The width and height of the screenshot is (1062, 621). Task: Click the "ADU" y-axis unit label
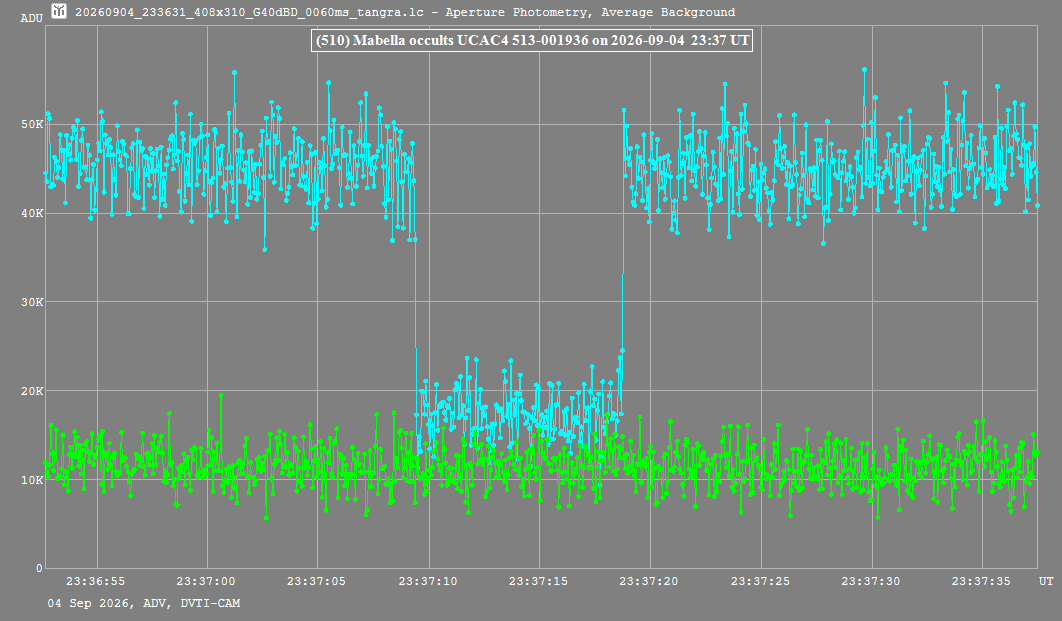(31, 18)
